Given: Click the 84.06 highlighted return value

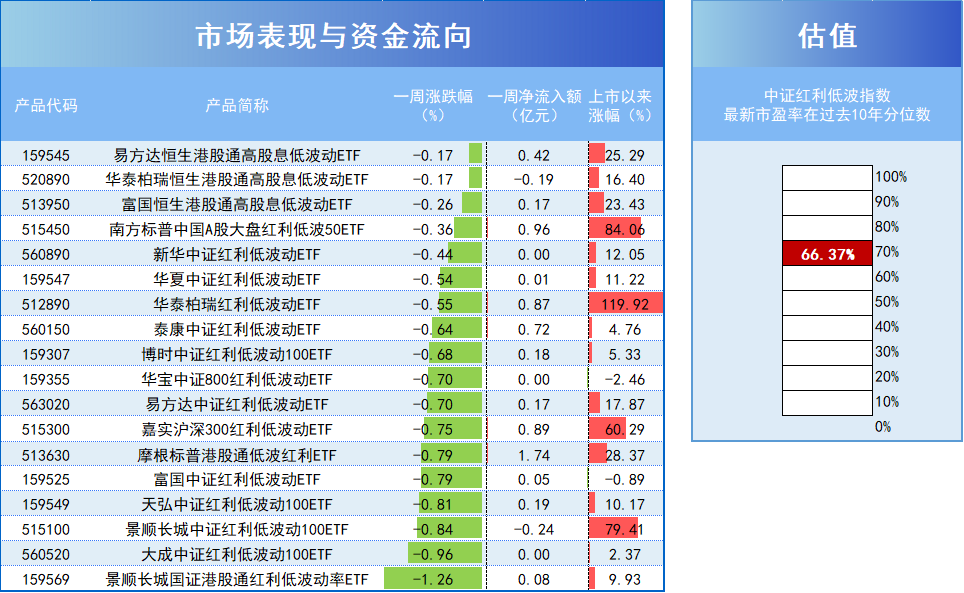Looking at the screenshot, I should coord(625,228).
